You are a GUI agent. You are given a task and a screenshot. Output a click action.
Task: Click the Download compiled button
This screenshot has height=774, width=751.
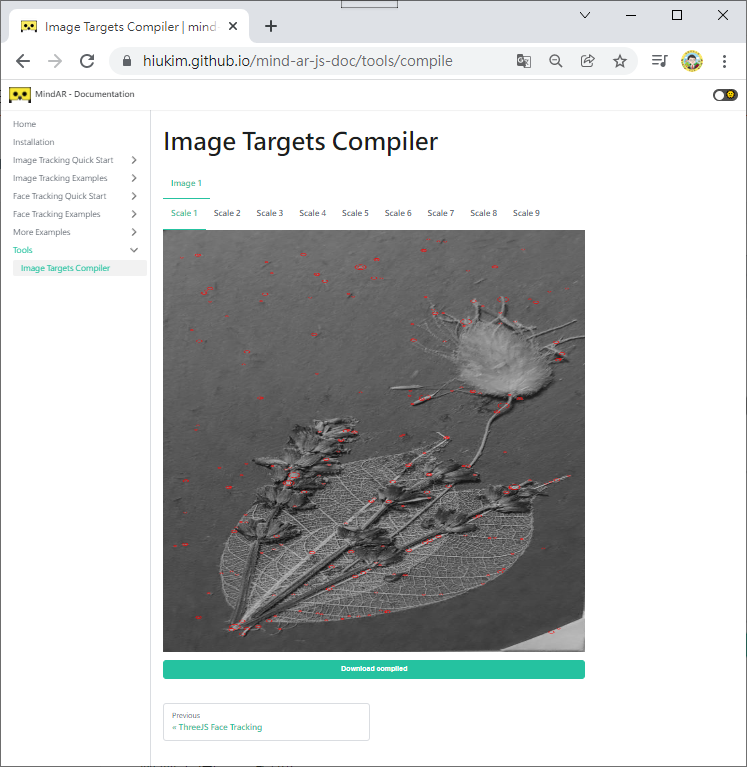click(374, 669)
